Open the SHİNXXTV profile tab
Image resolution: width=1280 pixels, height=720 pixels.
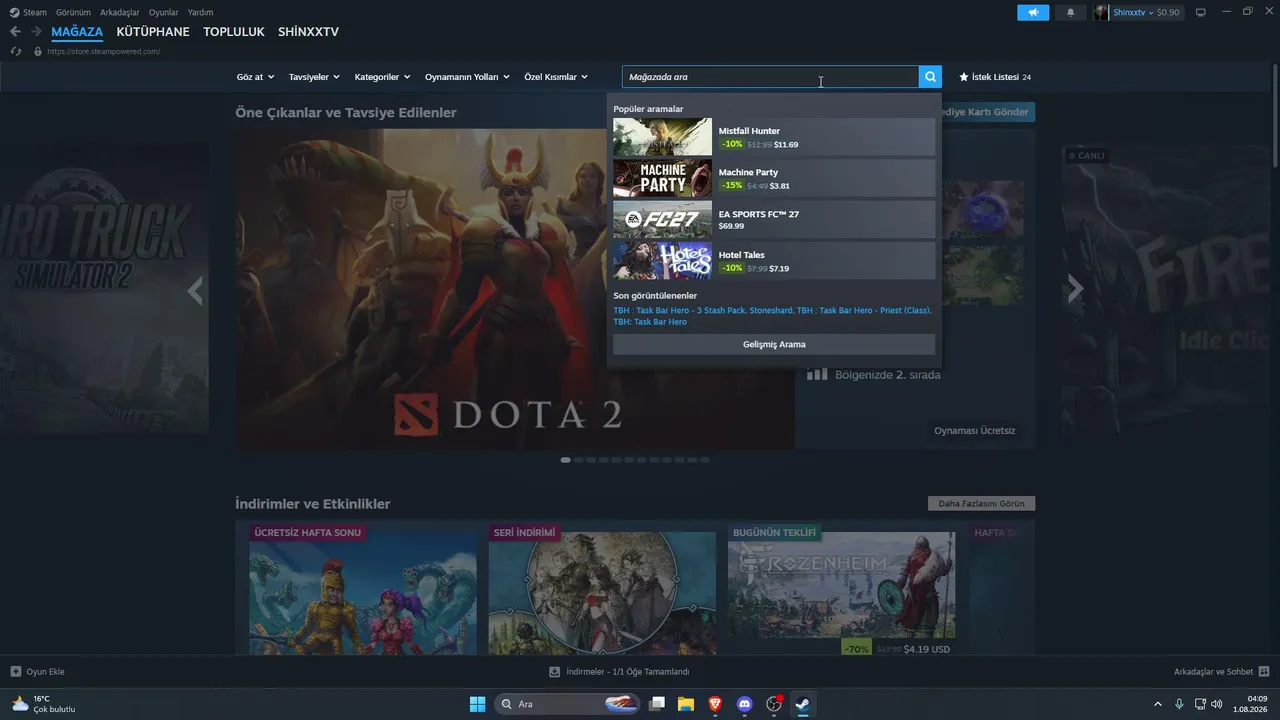coord(308,32)
